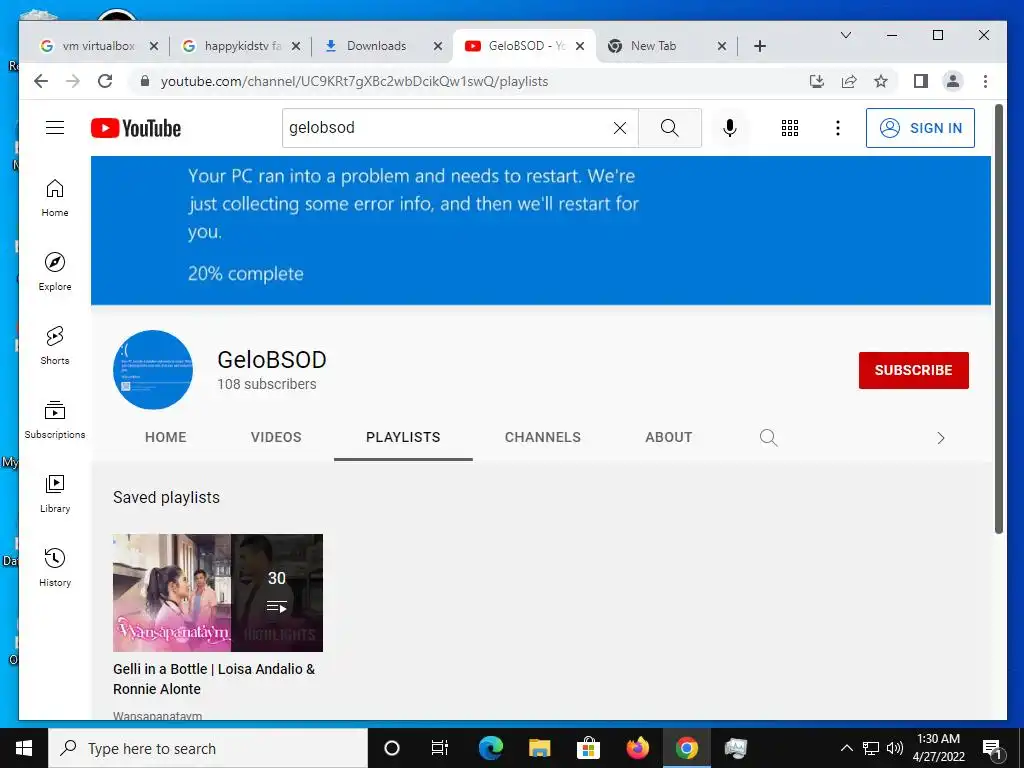This screenshot has height=768, width=1024.
Task: Open Microsoft Store from taskbar
Action: [588, 748]
